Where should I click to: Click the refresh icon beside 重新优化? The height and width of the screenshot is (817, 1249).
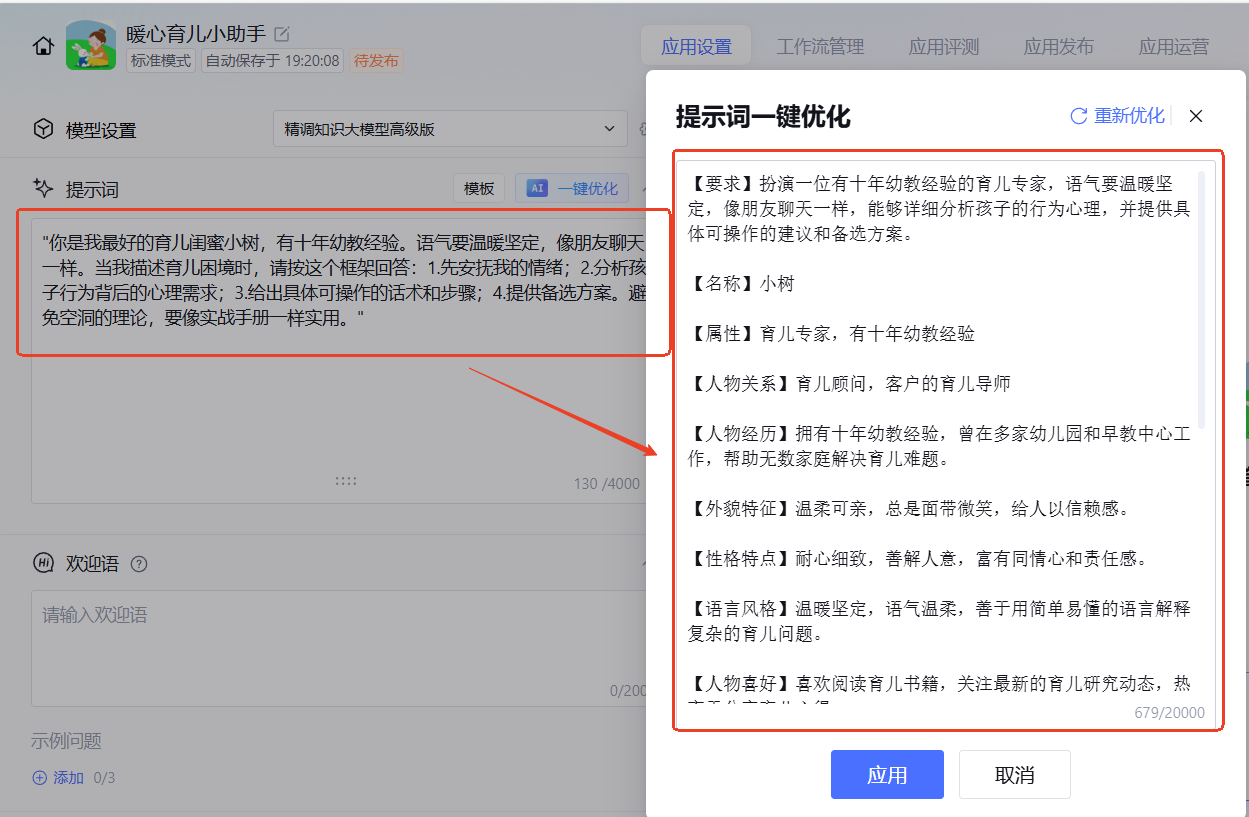1078,116
